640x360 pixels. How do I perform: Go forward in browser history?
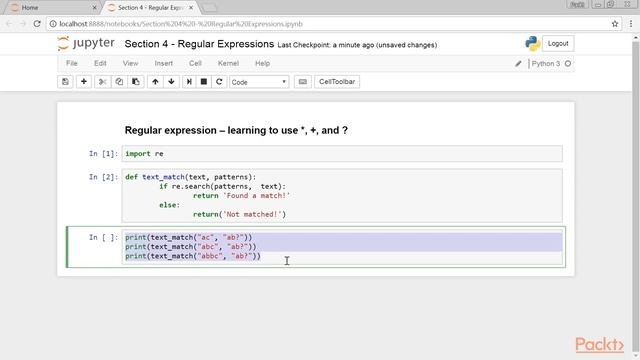click(x=23, y=24)
